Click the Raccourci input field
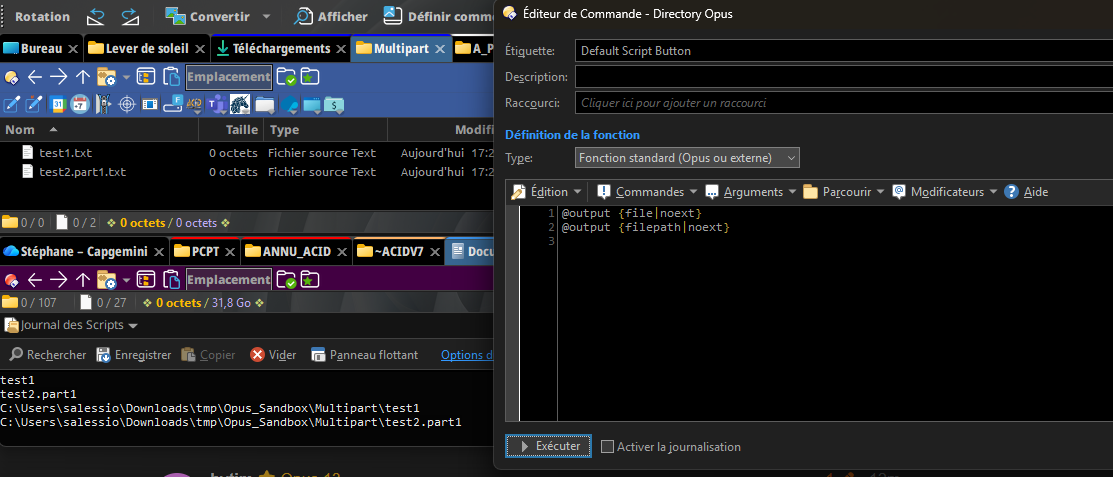This screenshot has width=1113, height=477. (843, 103)
